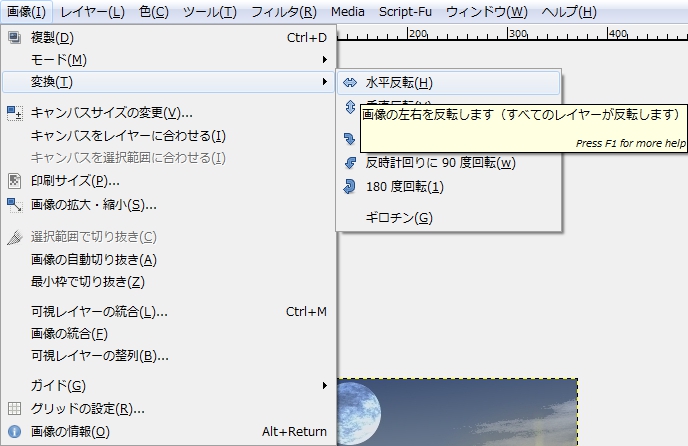Choose 画像の情報(O) entry
Image resolution: width=688 pixels, height=446 pixels.
pos(168,432)
